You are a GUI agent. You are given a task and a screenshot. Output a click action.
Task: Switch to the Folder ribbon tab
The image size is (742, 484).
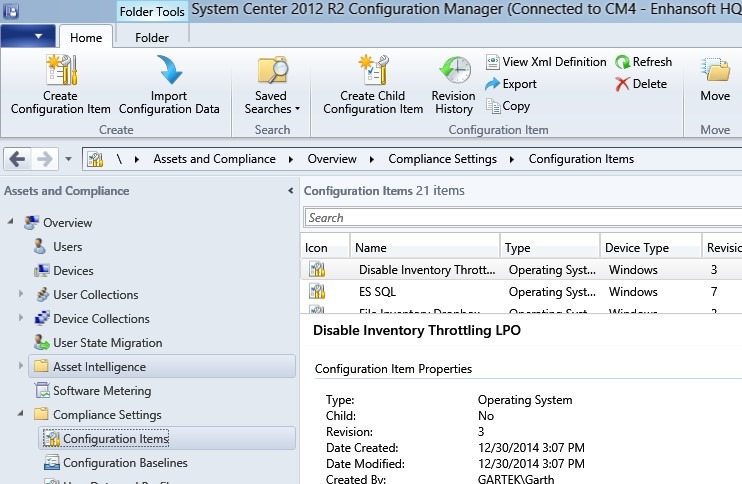[x=151, y=37]
